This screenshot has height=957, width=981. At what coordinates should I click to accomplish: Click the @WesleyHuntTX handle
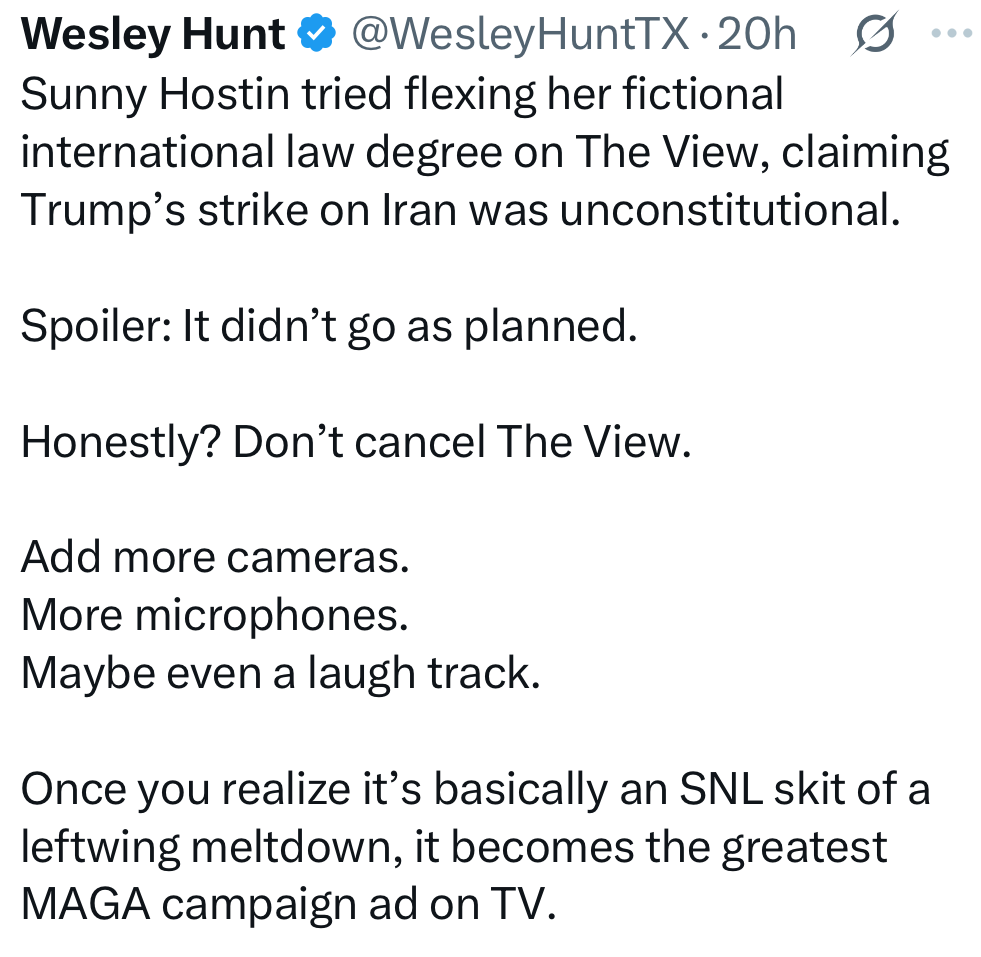tap(518, 35)
